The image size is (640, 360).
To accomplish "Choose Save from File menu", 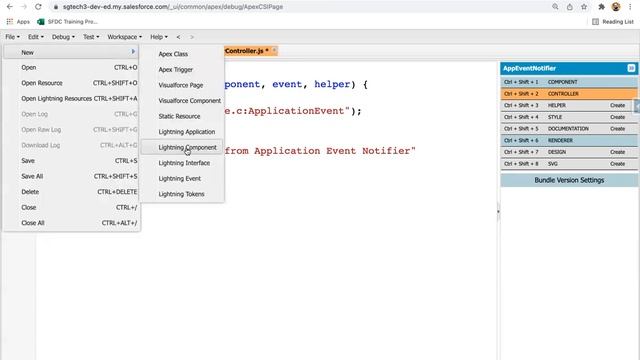I will tap(71, 161).
